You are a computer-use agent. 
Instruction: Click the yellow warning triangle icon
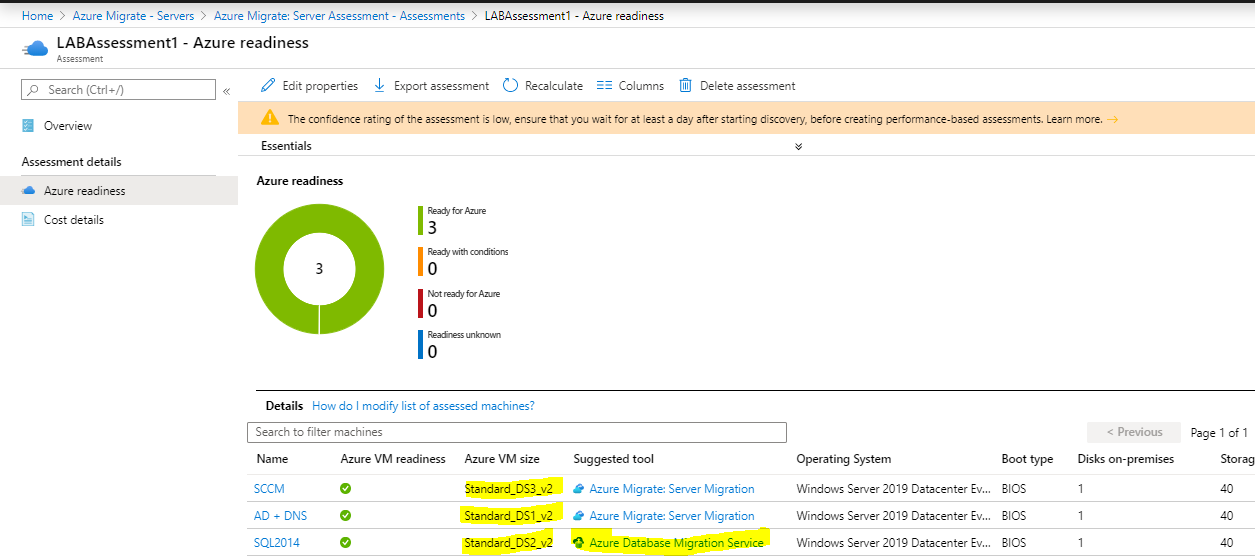pyautogui.click(x=270, y=118)
